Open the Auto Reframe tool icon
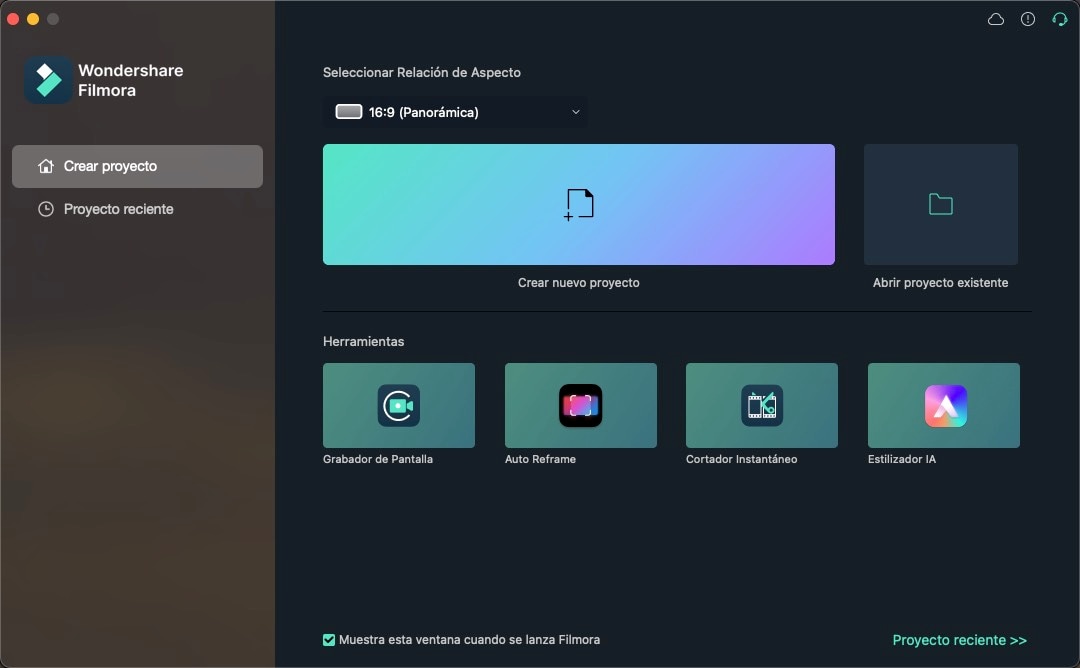 (x=581, y=406)
